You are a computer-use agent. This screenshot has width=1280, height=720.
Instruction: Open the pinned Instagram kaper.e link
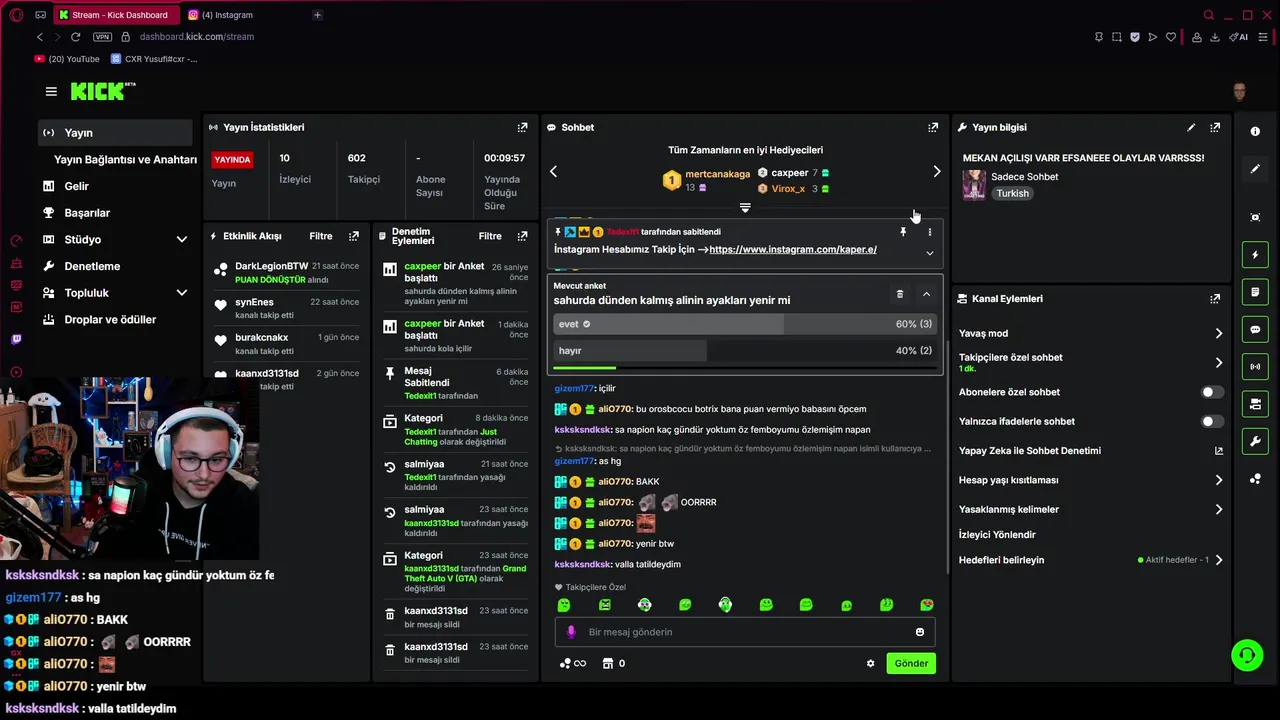tap(793, 249)
